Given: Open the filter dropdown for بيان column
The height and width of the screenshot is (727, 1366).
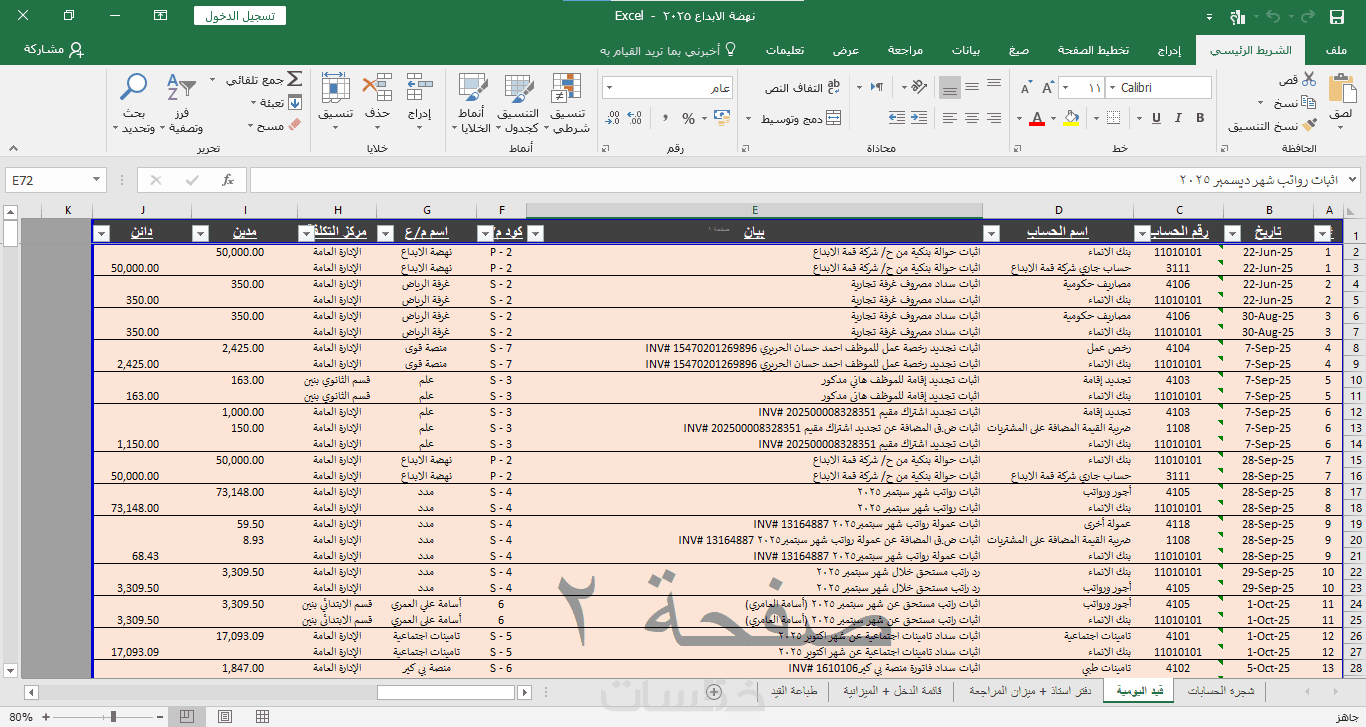Looking at the screenshot, I should point(535,233).
